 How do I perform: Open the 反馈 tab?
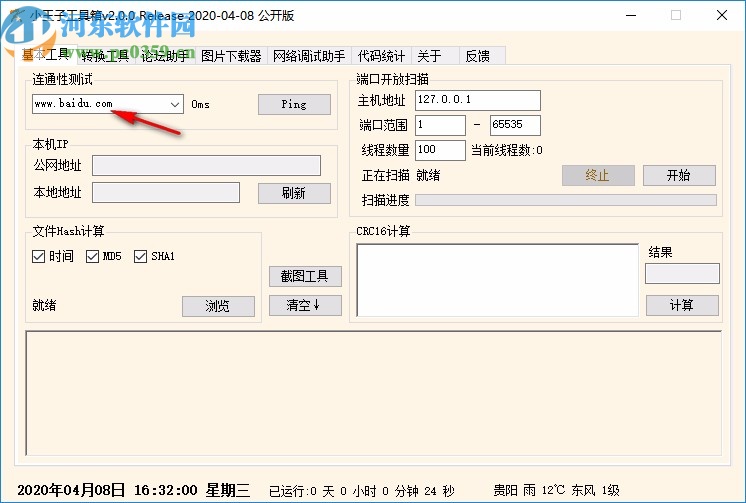(482, 56)
